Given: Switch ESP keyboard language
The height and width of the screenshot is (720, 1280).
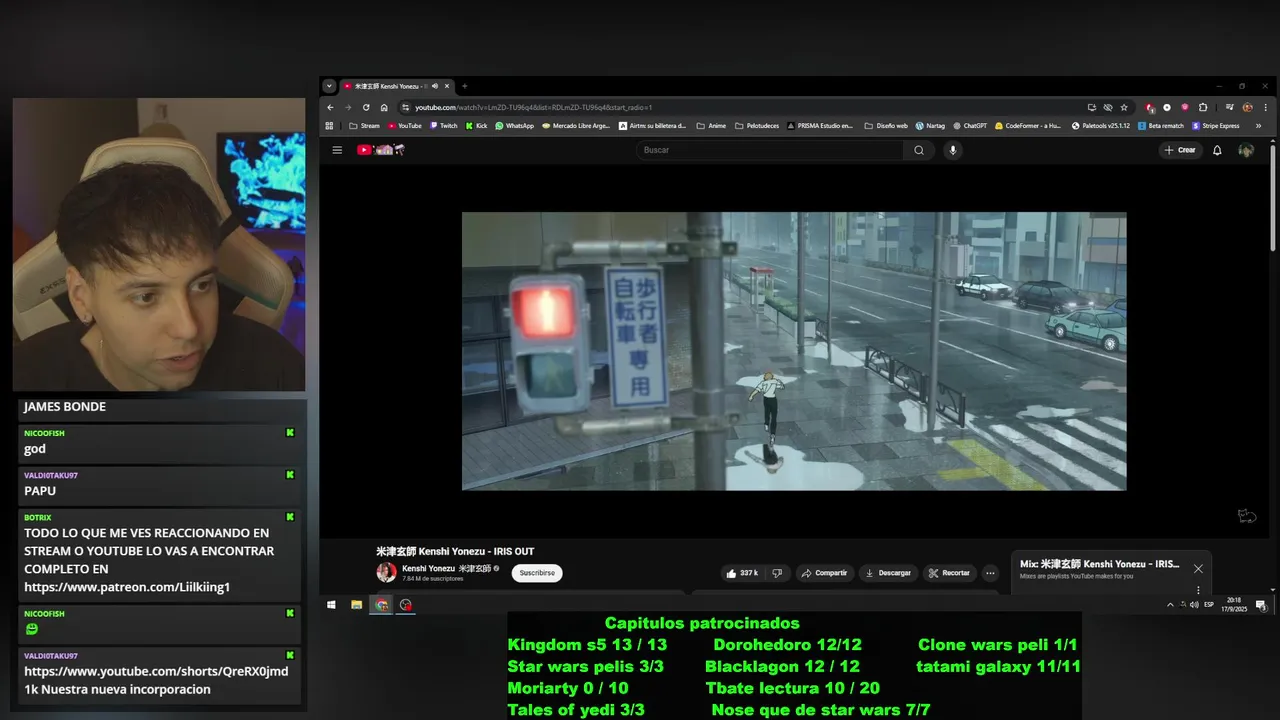Looking at the screenshot, I should [x=1209, y=605].
